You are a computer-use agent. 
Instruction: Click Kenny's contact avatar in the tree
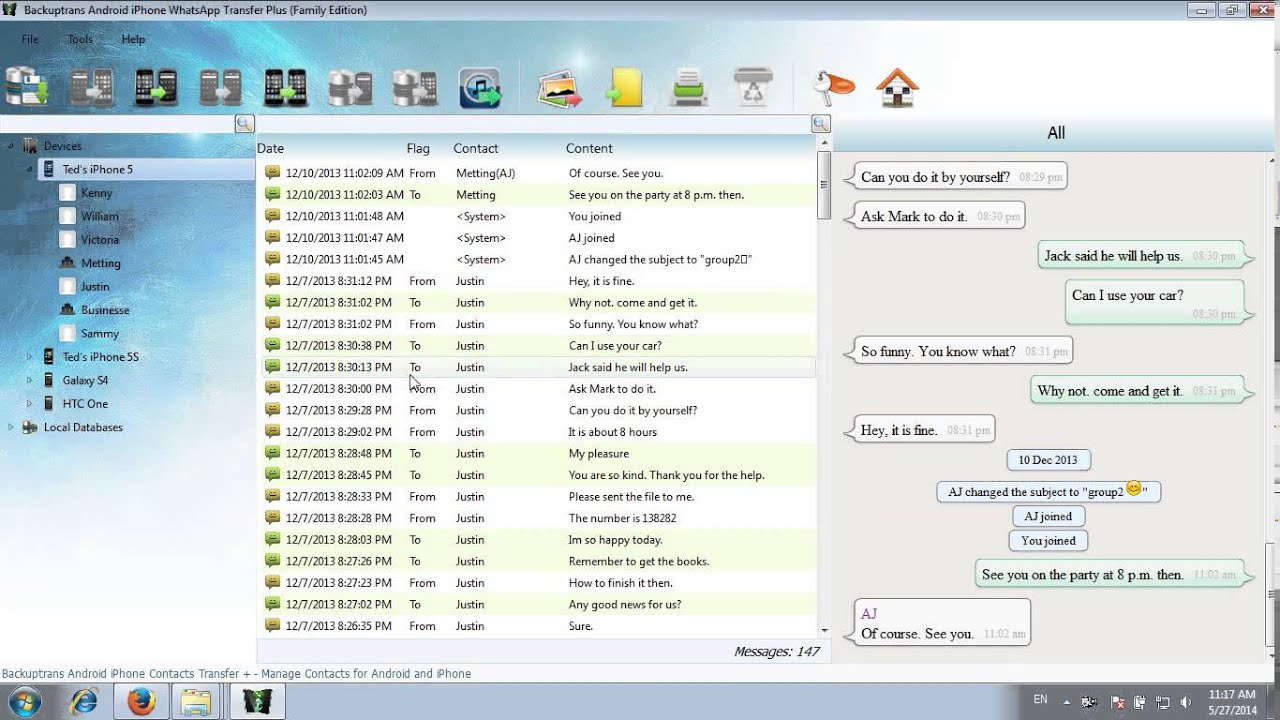(x=67, y=192)
